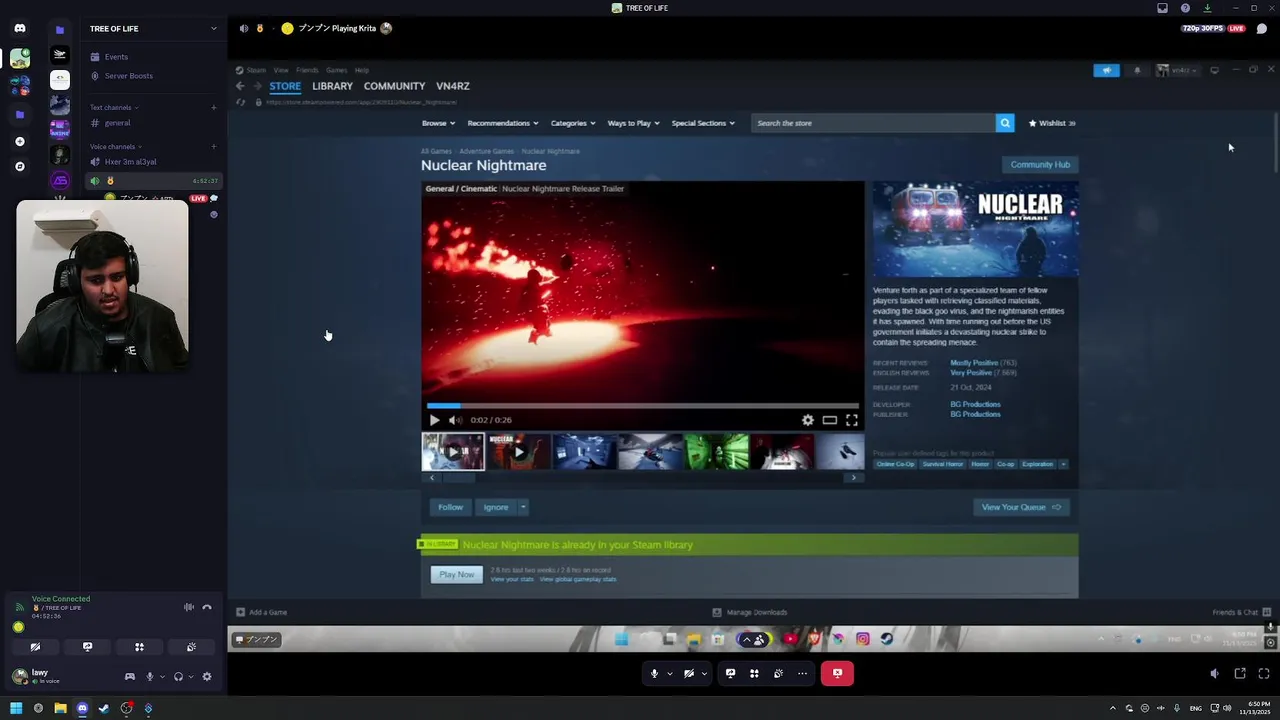Open Steam Recommendations dropdown
This screenshot has width=1280, height=720.
tap(503, 123)
